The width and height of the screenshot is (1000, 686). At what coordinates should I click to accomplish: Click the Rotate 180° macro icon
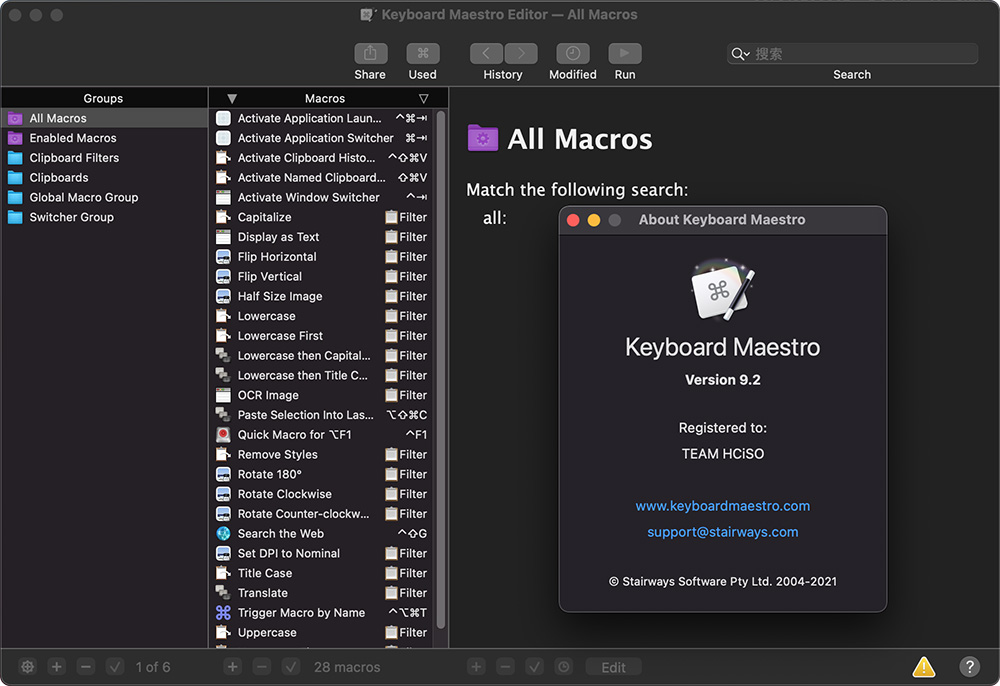tap(223, 474)
